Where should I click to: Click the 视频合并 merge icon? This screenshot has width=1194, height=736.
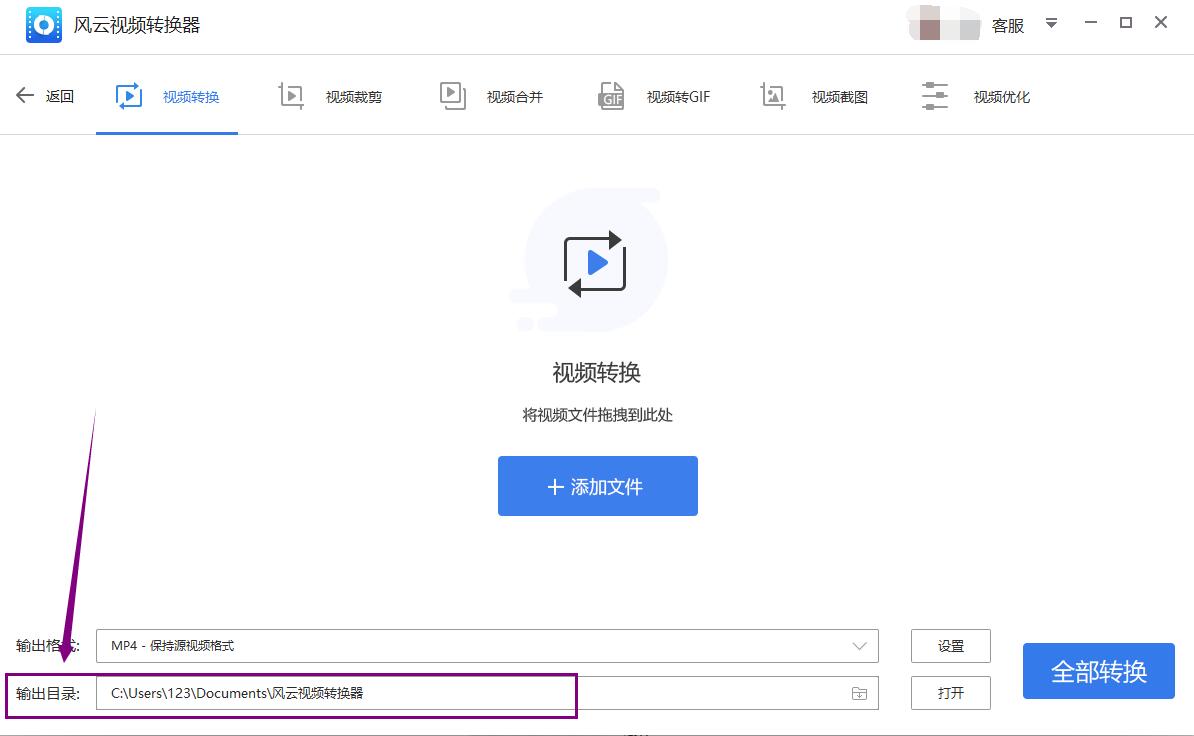[x=452, y=96]
